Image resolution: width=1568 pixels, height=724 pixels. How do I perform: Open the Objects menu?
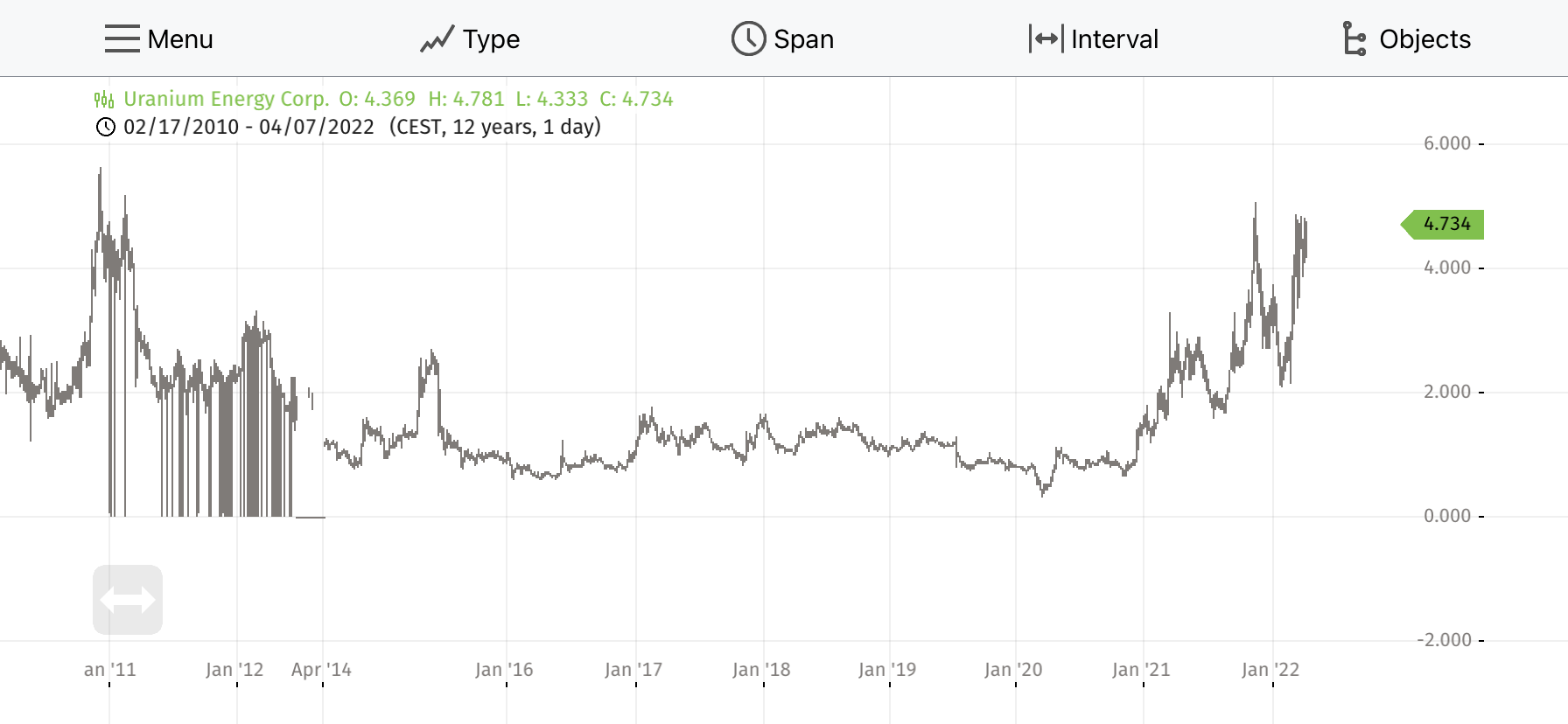pyautogui.click(x=1424, y=39)
